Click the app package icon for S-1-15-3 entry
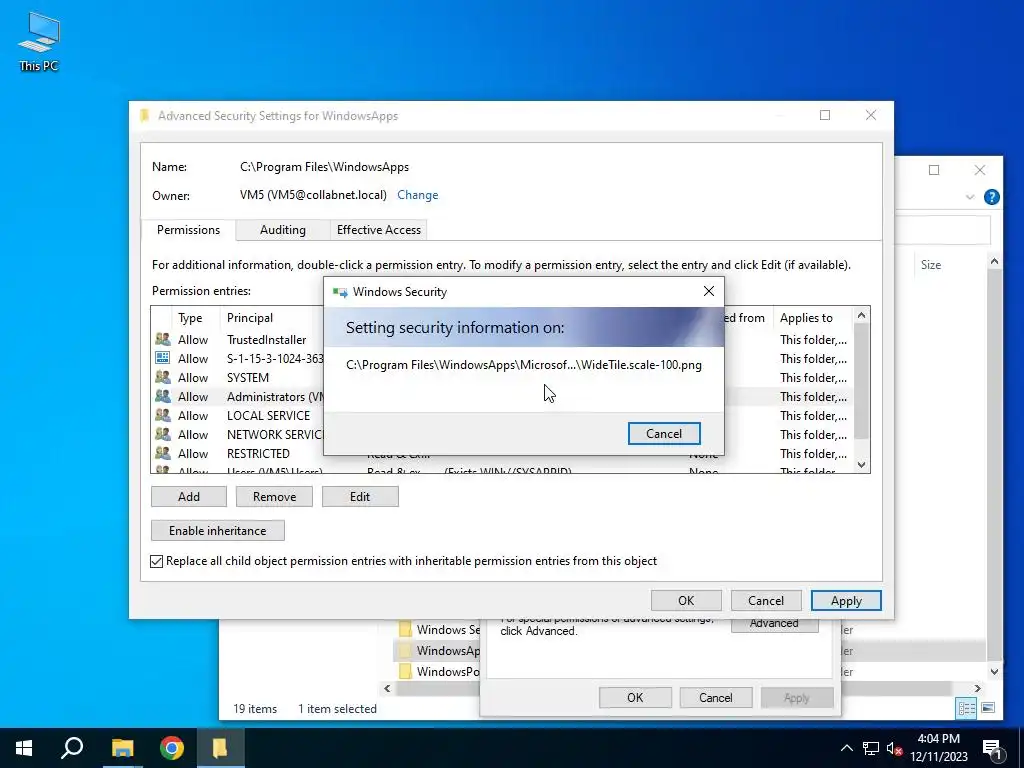 coord(163,358)
